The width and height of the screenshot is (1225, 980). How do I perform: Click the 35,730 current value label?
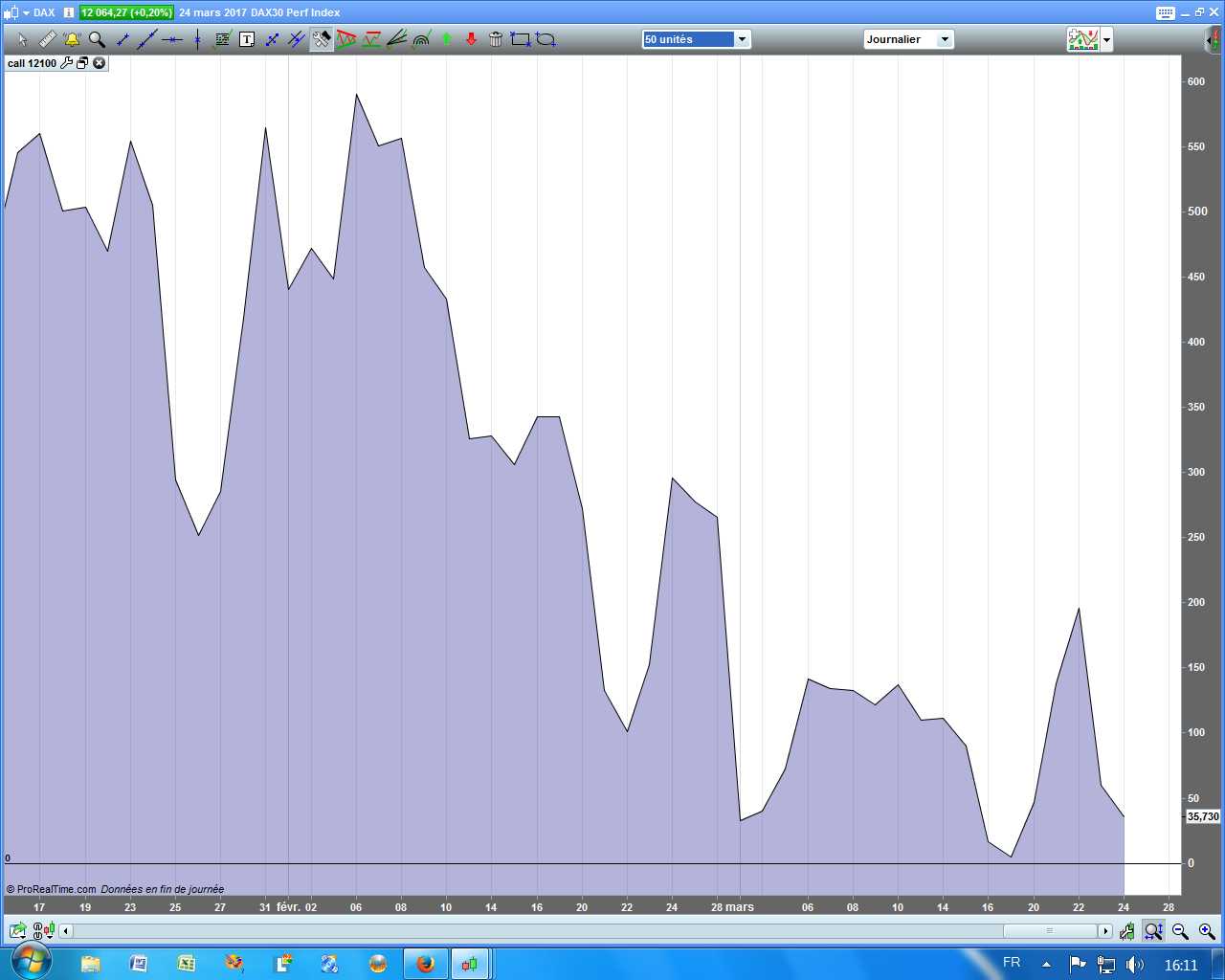pyautogui.click(x=1203, y=816)
